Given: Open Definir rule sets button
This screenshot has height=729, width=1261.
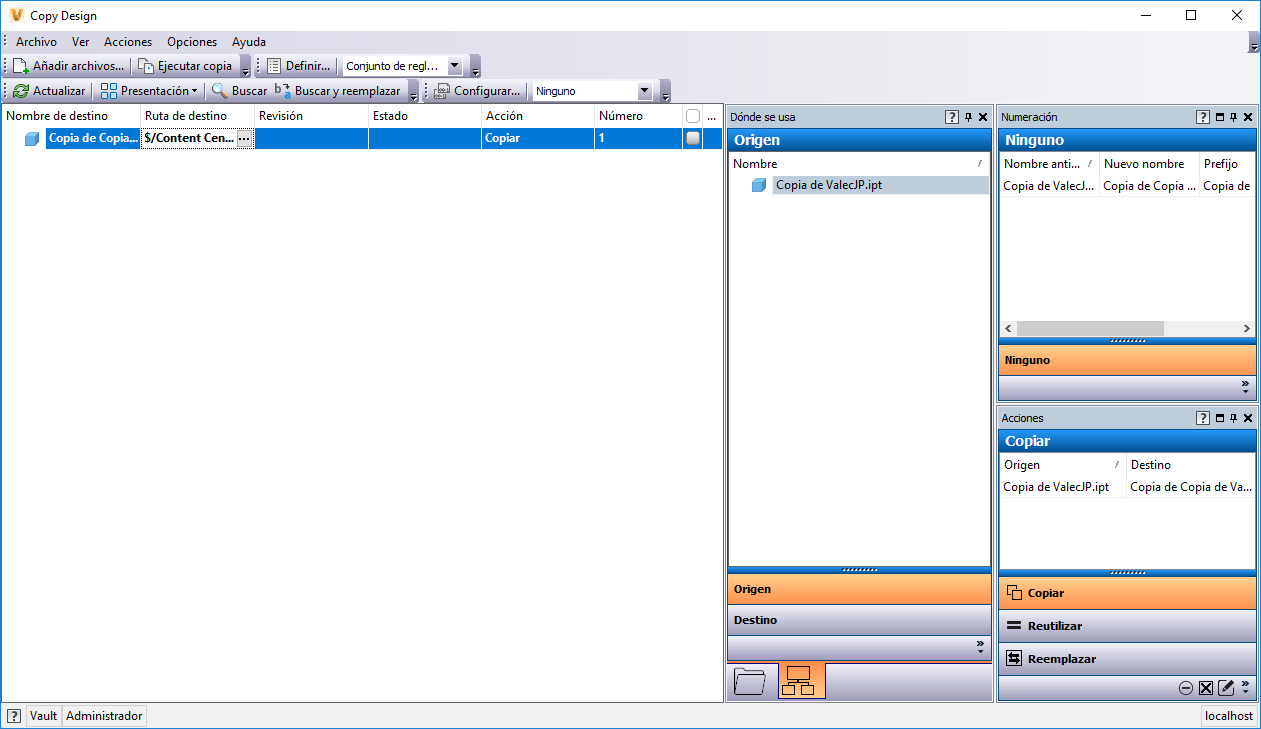Looking at the screenshot, I should click(298, 66).
